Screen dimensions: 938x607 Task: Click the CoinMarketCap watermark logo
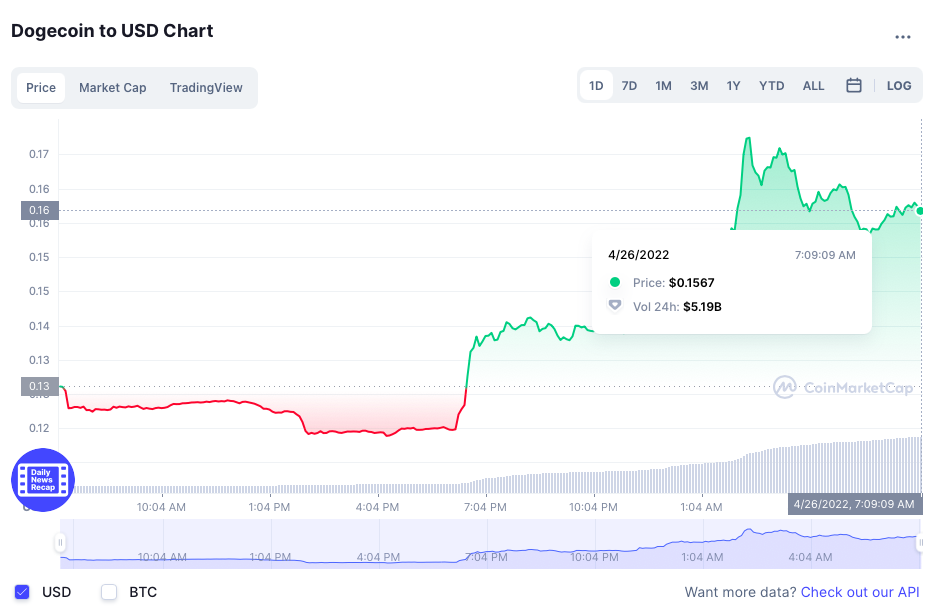[x=843, y=387]
